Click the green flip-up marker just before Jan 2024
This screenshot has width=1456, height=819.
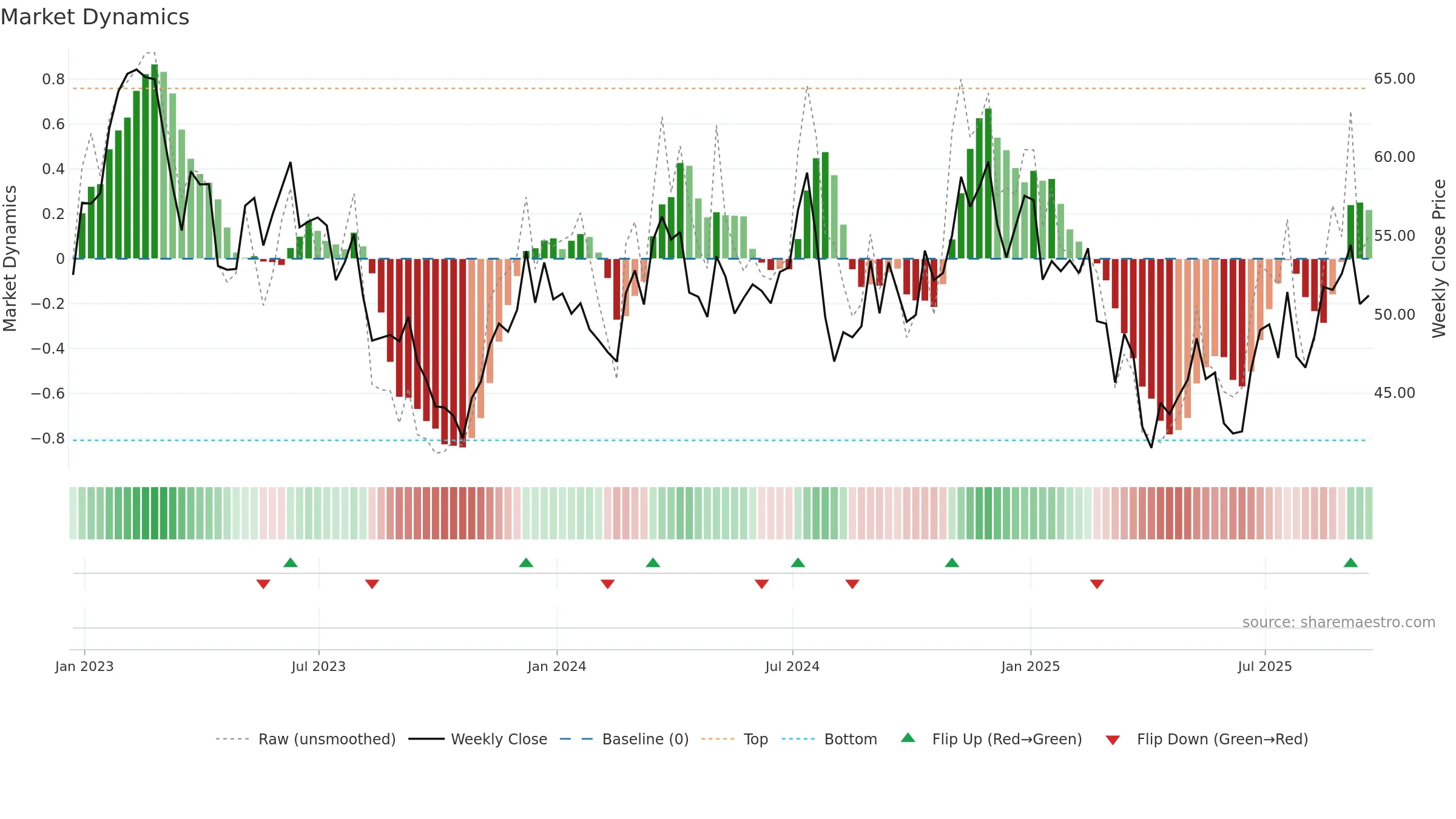click(526, 562)
